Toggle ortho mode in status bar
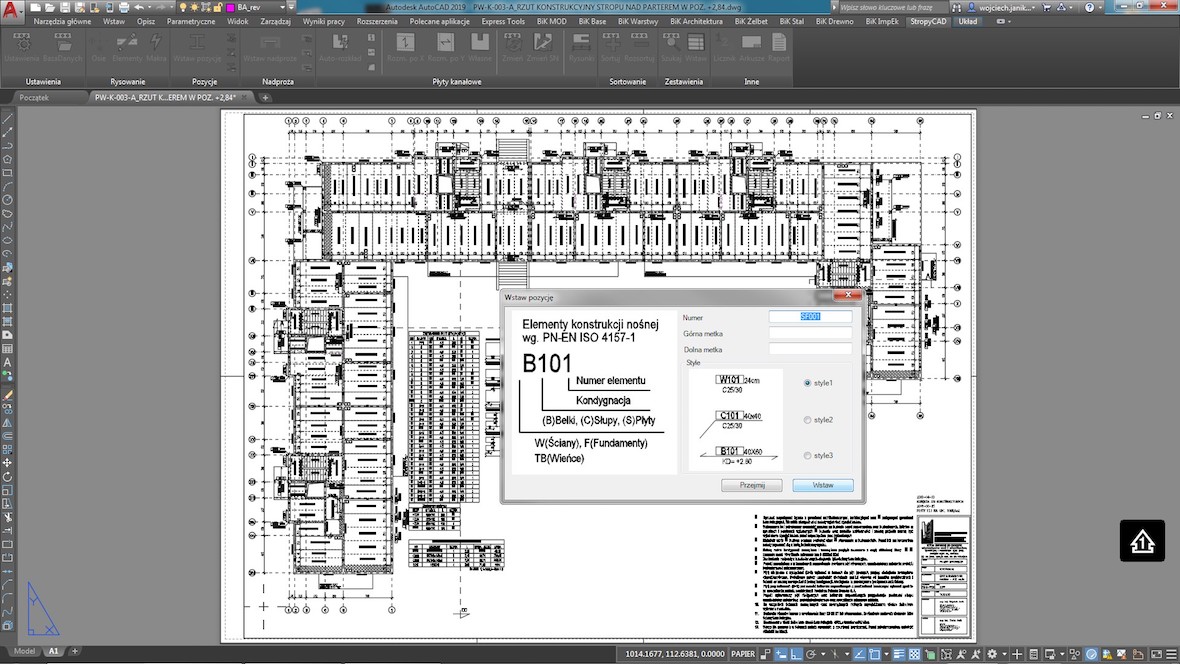This screenshot has width=1180, height=664. click(796, 654)
